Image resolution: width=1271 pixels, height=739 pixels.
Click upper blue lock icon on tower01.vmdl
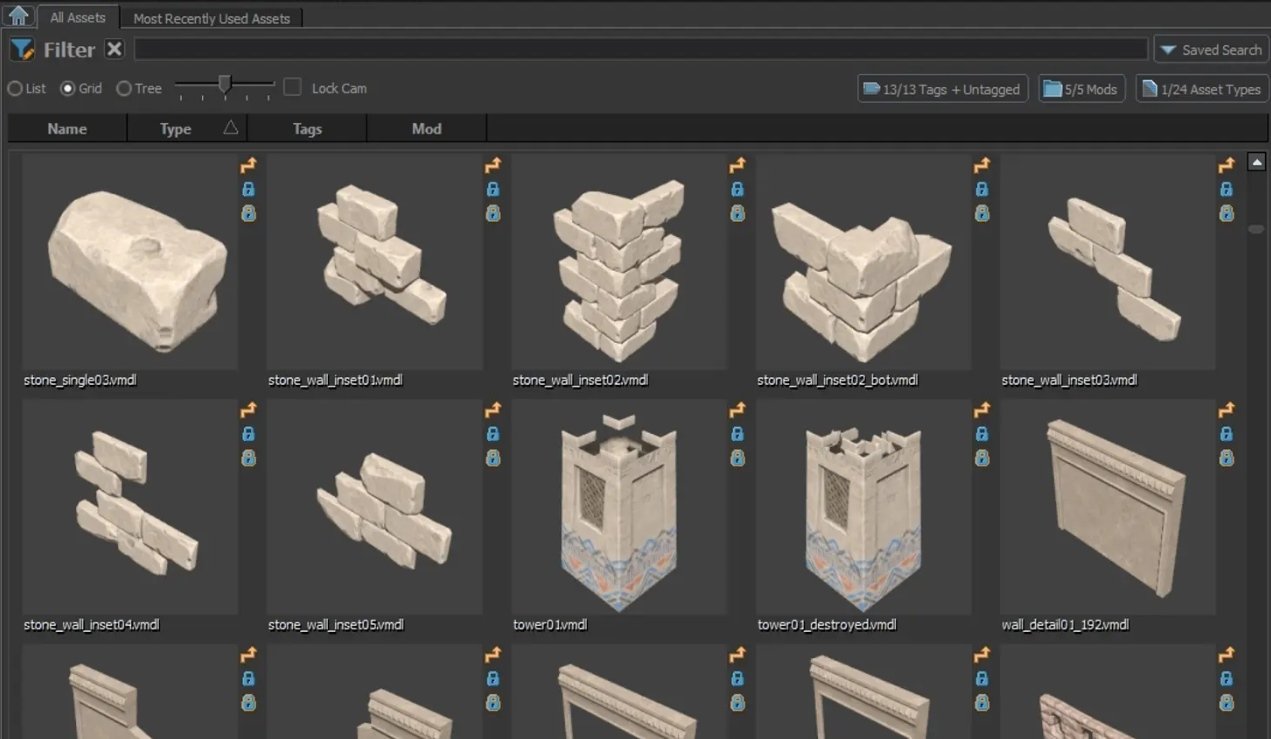(x=737, y=434)
